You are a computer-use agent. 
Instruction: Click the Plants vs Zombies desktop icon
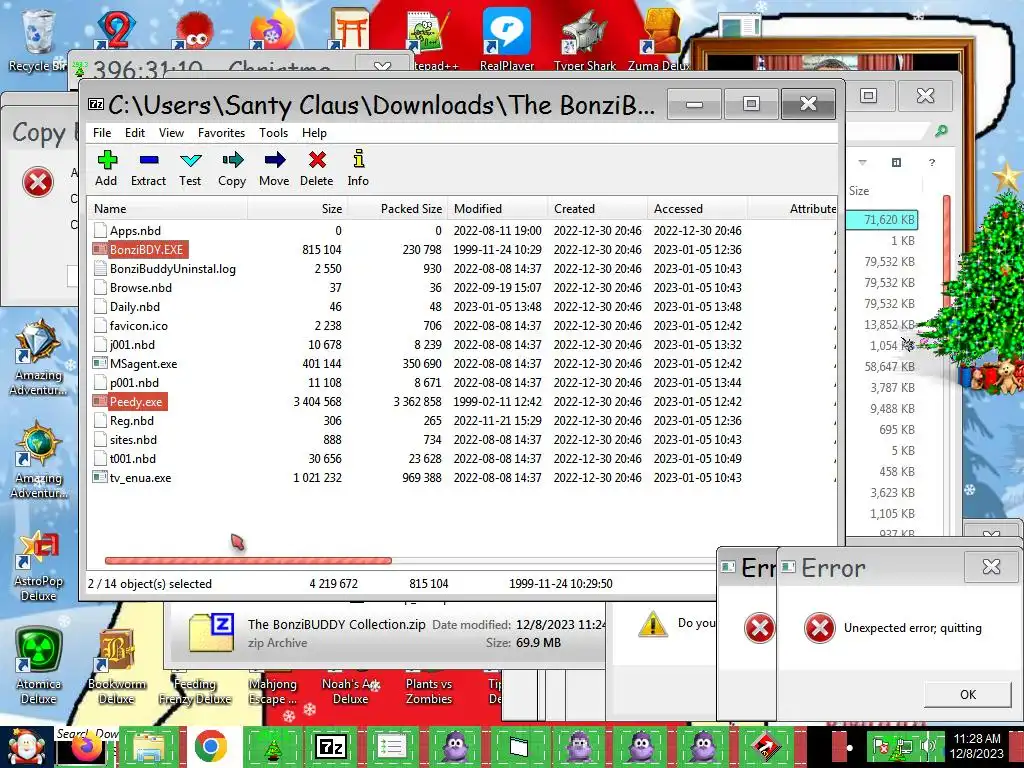pos(428,690)
